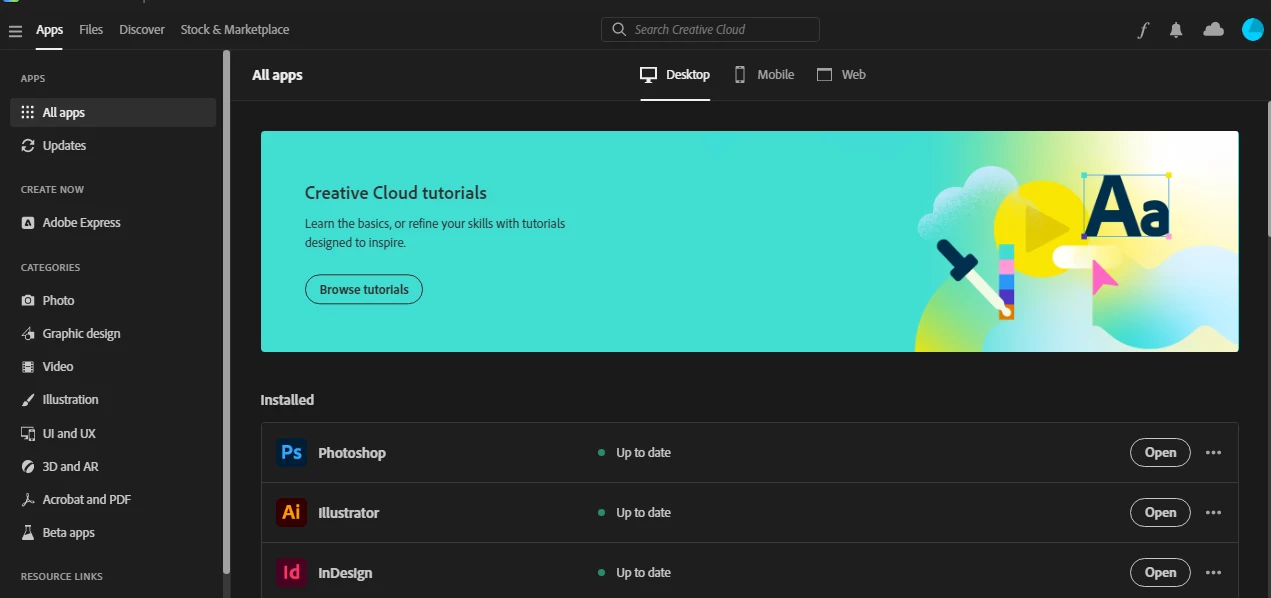
Task: Open more options for Illustrator
Action: point(1213,513)
